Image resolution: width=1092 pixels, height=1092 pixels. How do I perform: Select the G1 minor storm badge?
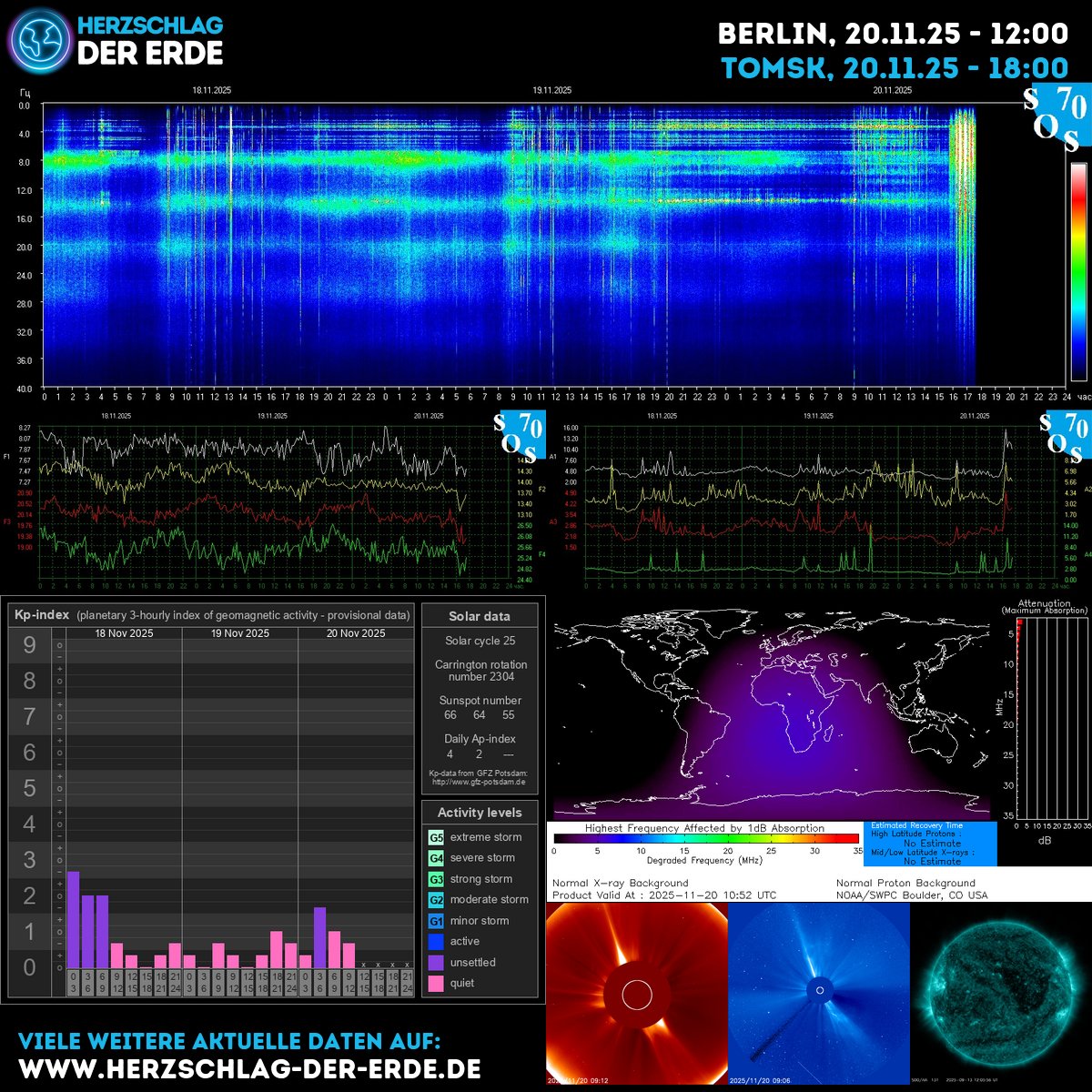point(434,920)
